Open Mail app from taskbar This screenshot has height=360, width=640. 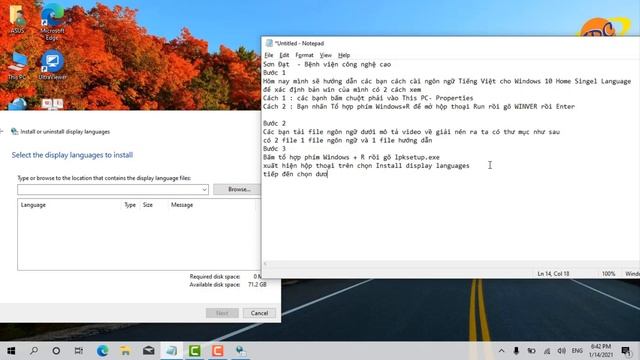pyautogui.click(x=149, y=351)
